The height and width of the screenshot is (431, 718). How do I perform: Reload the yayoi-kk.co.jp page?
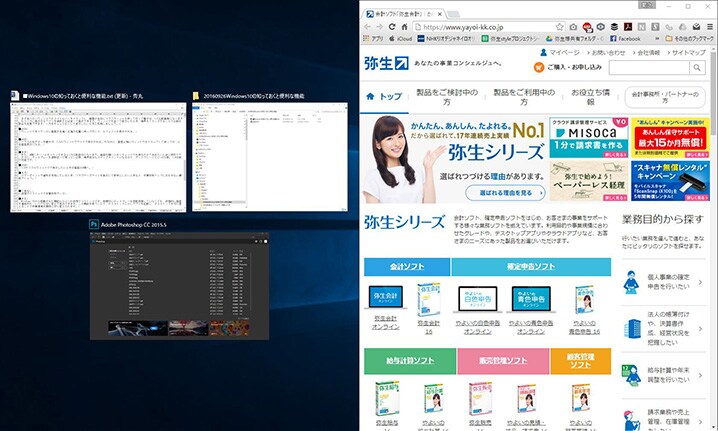tap(392, 27)
